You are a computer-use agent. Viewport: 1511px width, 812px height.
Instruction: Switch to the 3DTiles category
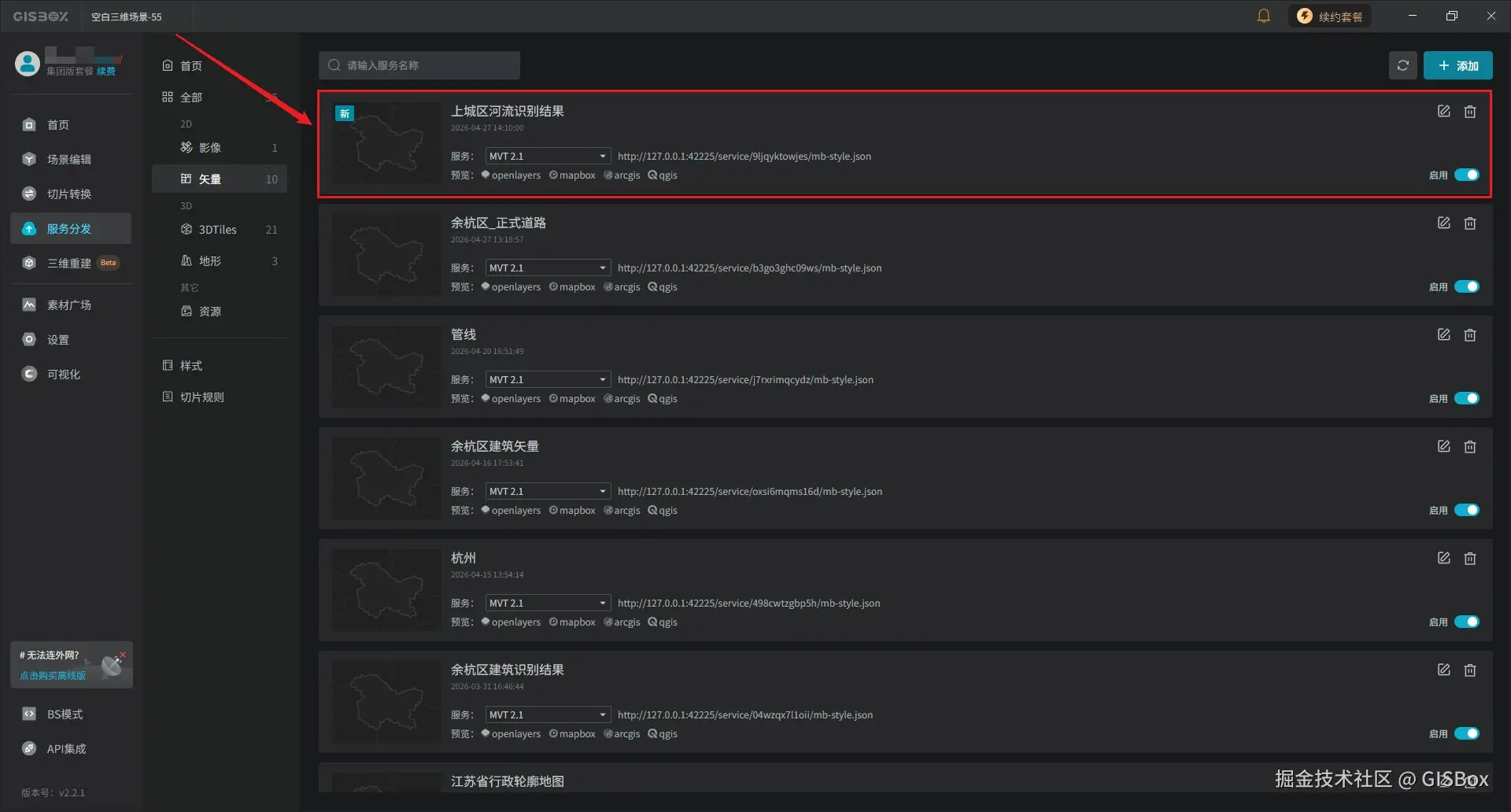(x=216, y=229)
